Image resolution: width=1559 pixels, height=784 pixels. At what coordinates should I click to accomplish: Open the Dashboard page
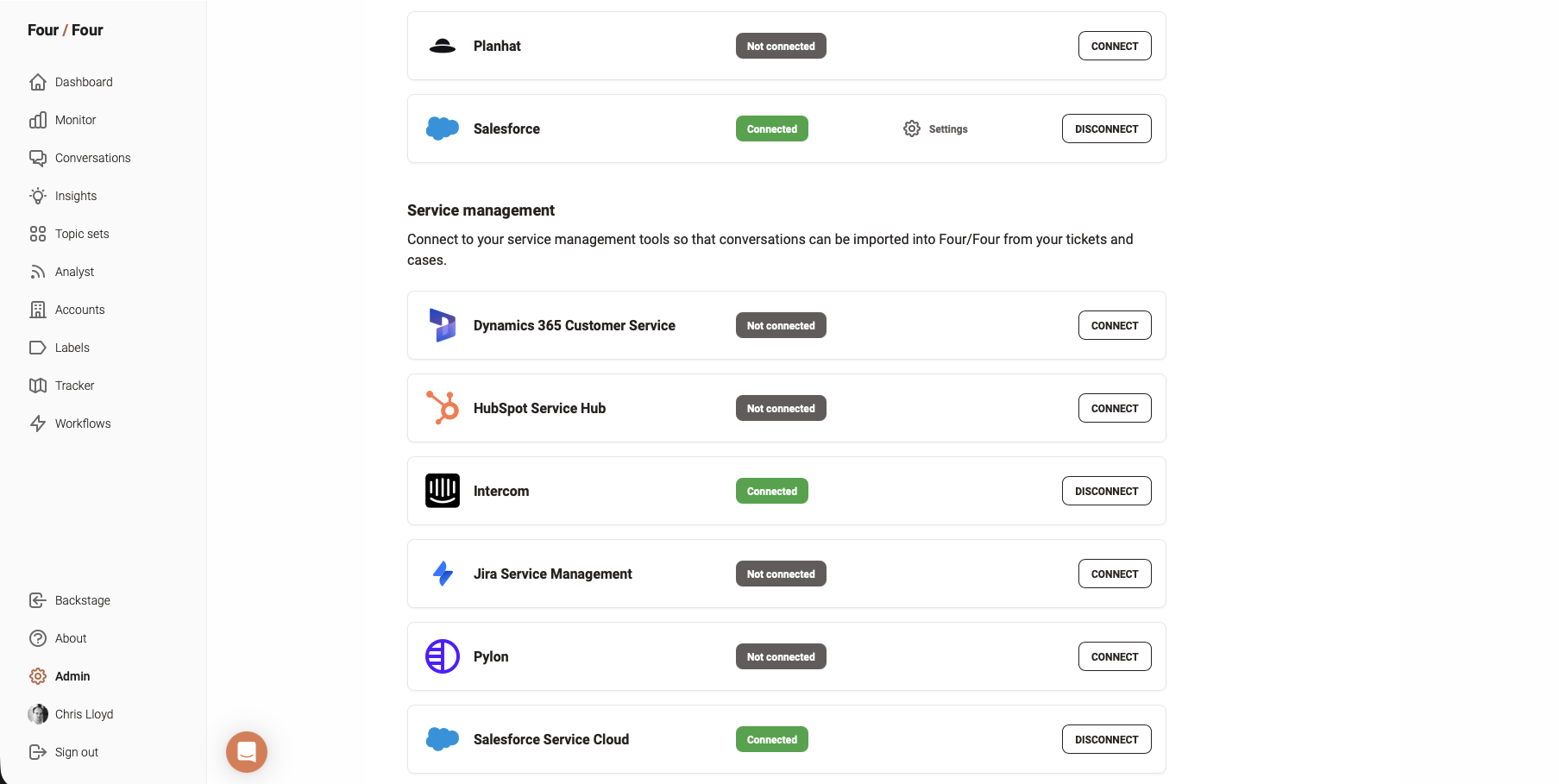coord(83,82)
